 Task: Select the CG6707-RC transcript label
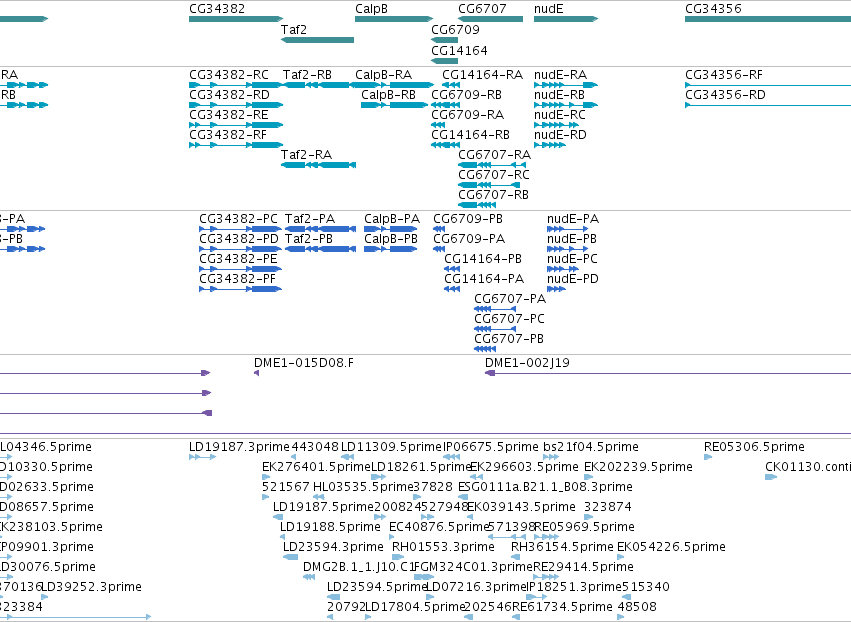tap(494, 175)
